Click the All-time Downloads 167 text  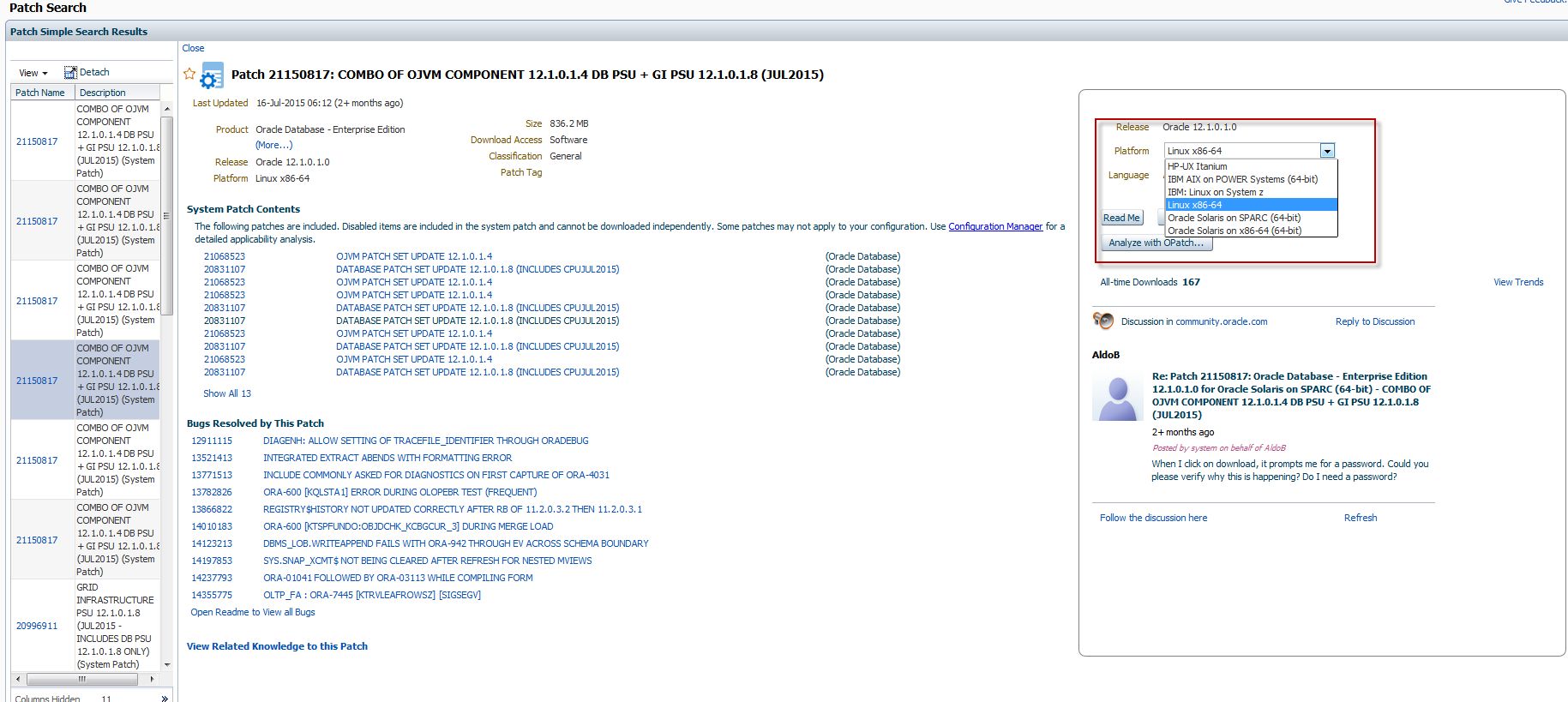click(x=1150, y=282)
